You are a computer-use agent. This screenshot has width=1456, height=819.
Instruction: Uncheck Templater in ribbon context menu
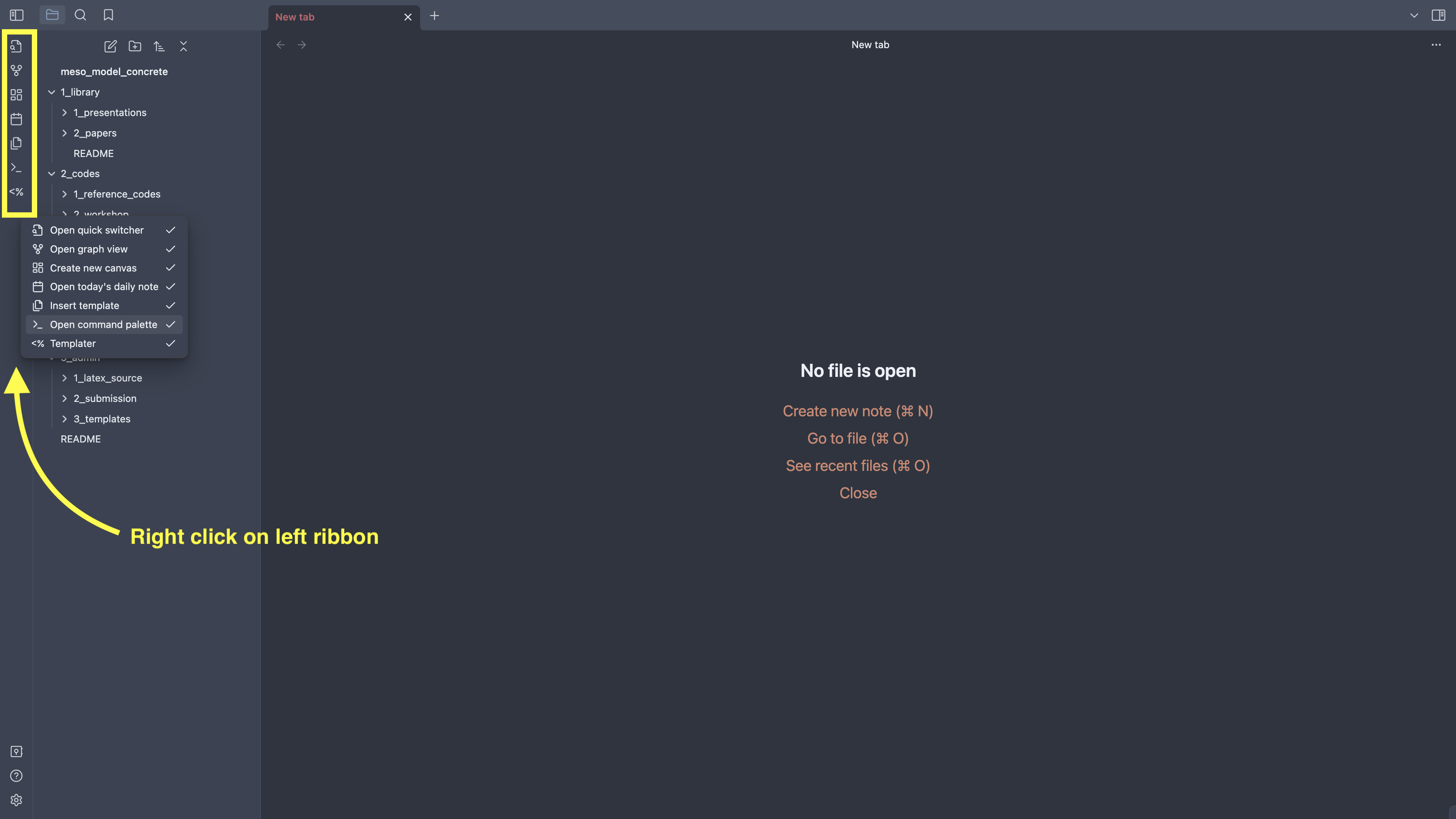(x=104, y=344)
